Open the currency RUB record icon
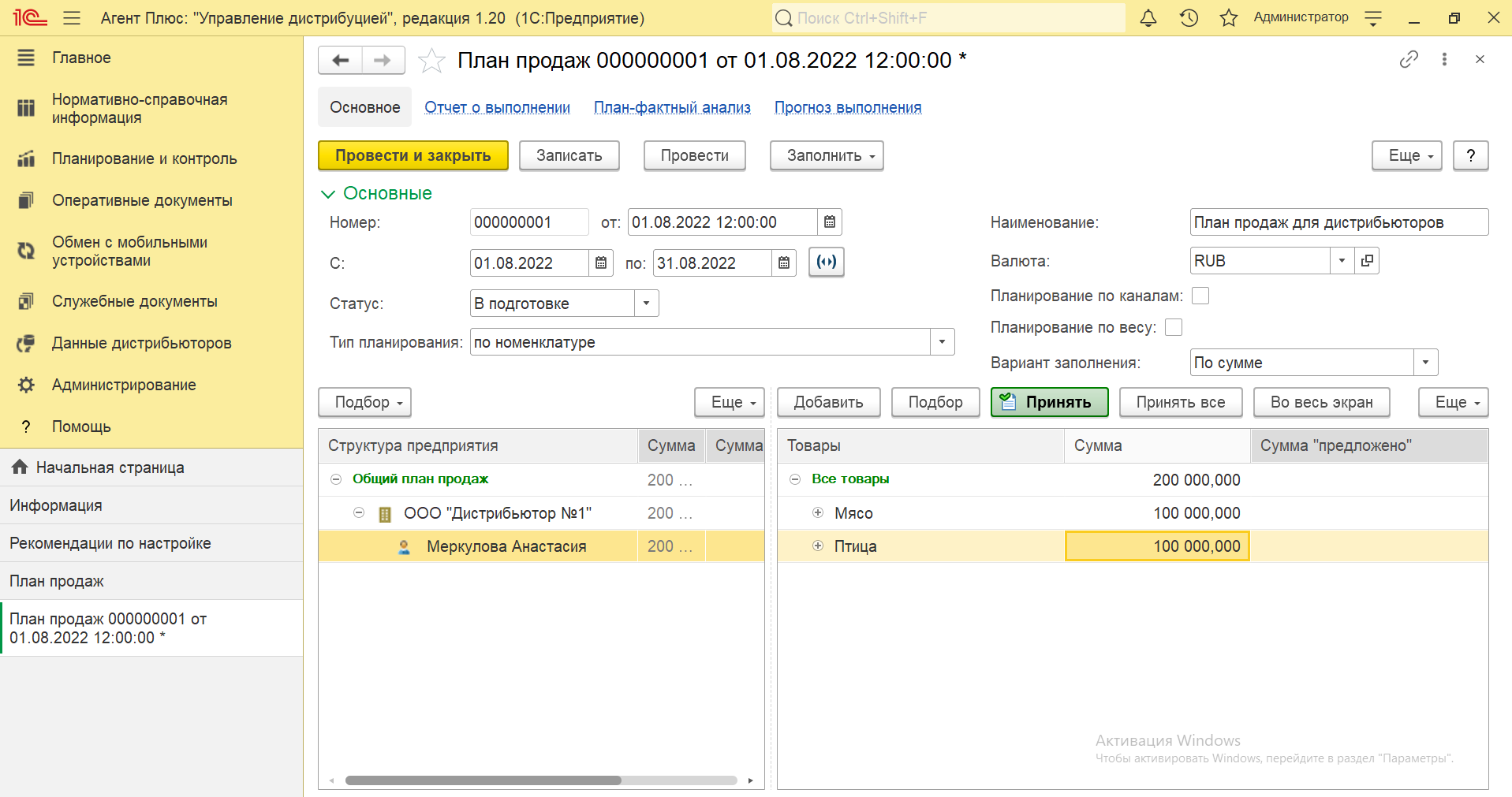 point(1367,261)
